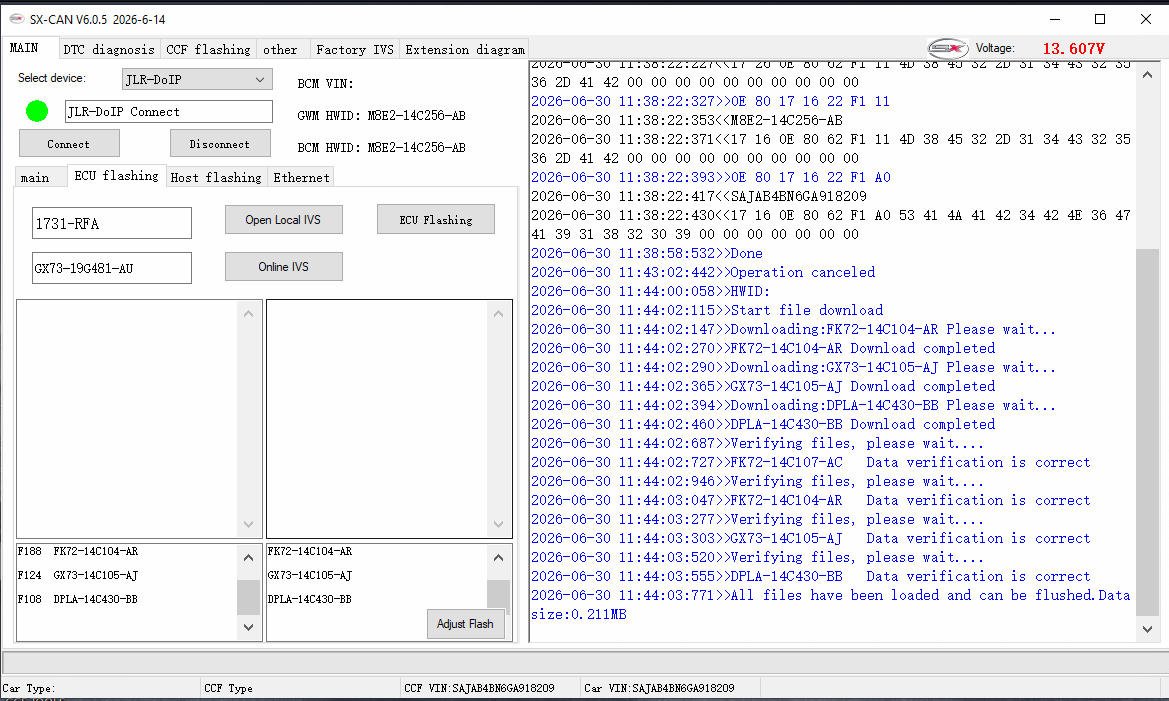
Task: Click the Adjust Flash button
Action: (465, 623)
